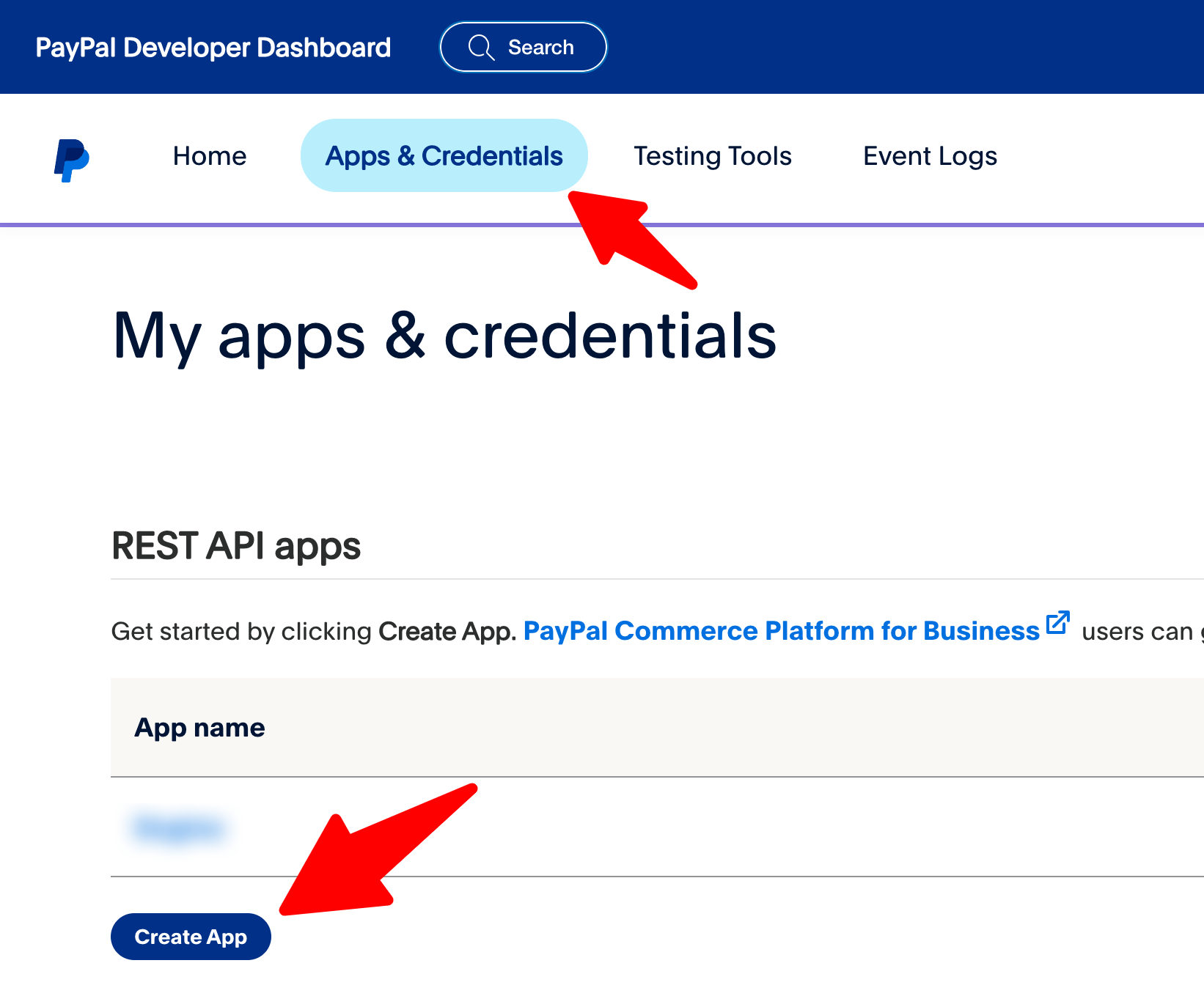
Task: Click the My apps & credentials heading
Action: coord(444,336)
